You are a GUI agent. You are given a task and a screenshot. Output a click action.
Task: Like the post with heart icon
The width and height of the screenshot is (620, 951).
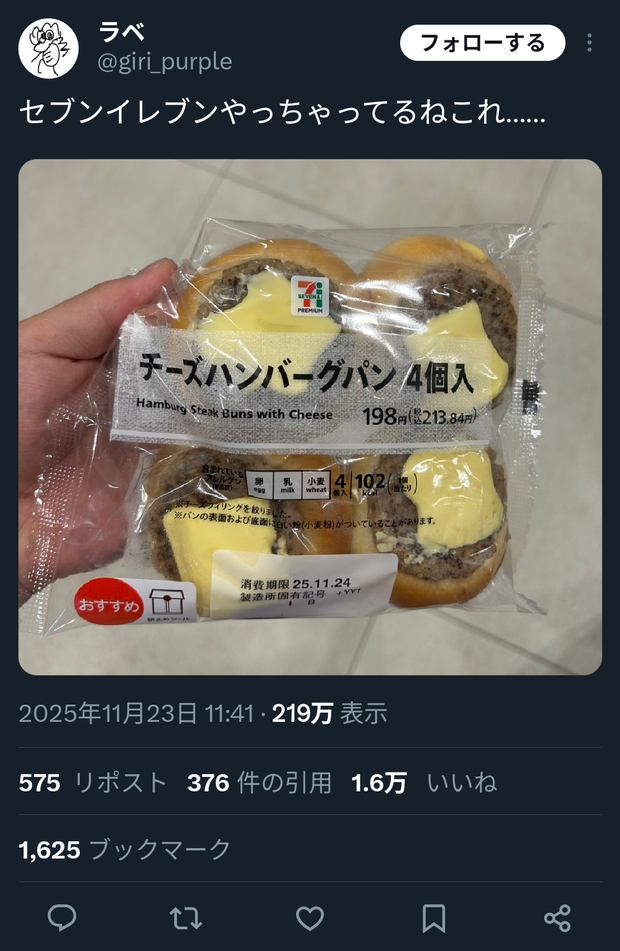tap(310, 918)
